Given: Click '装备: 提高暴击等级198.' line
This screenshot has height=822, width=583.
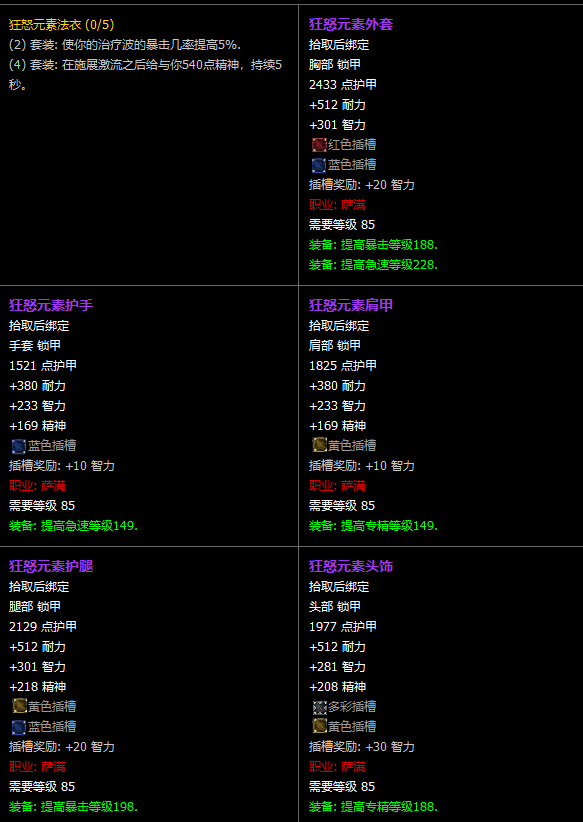Looking at the screenshot, I should point(73,807).
